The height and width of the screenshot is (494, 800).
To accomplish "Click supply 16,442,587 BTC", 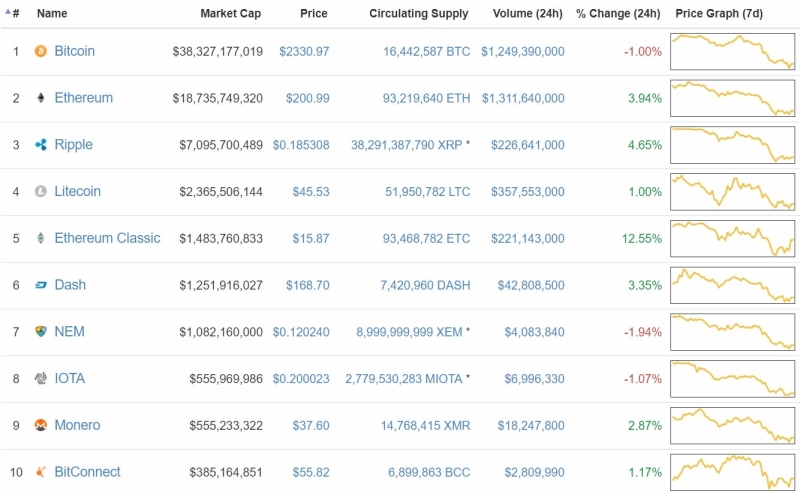I will pos(427,52).
